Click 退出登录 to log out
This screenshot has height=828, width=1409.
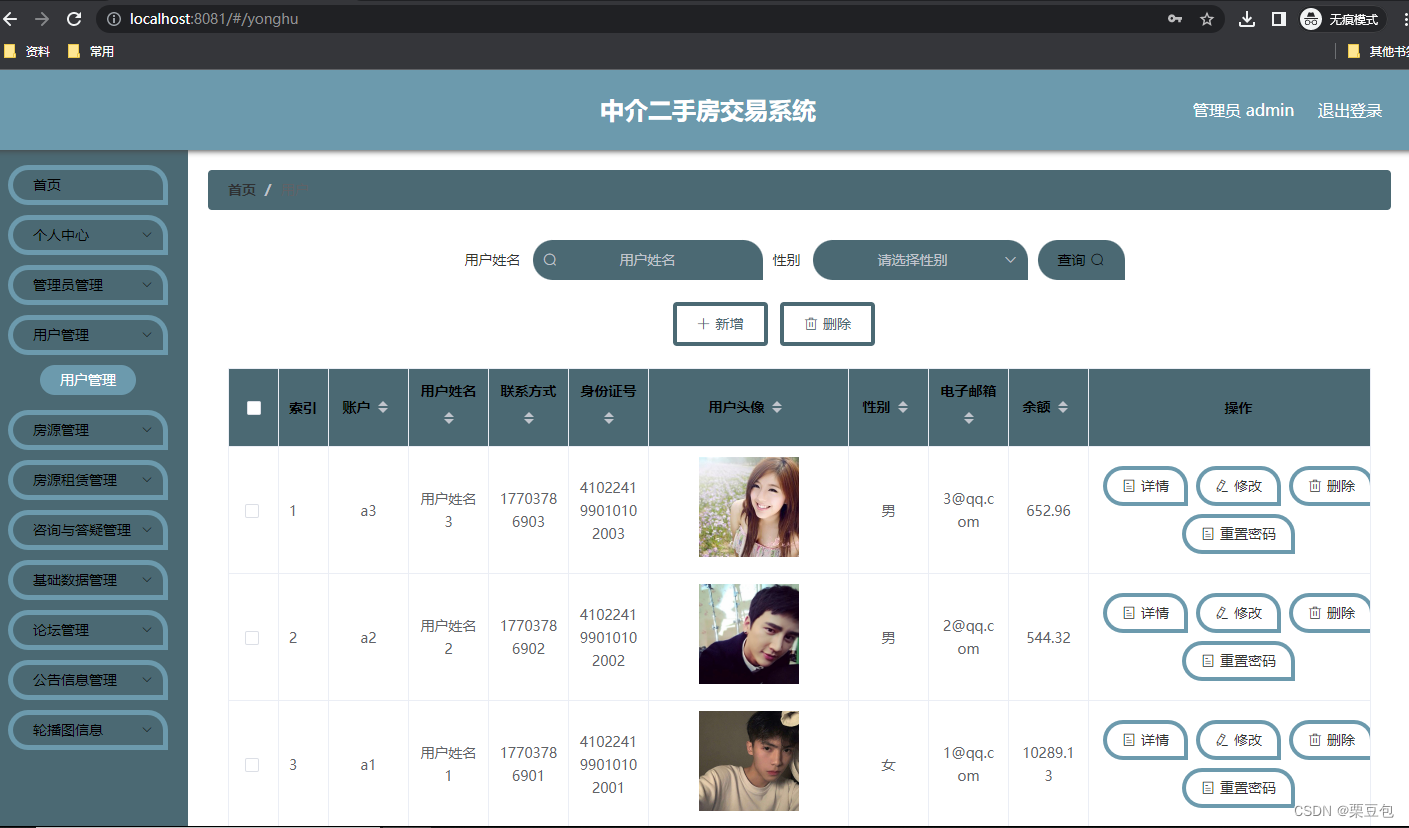coord(1350,111)
